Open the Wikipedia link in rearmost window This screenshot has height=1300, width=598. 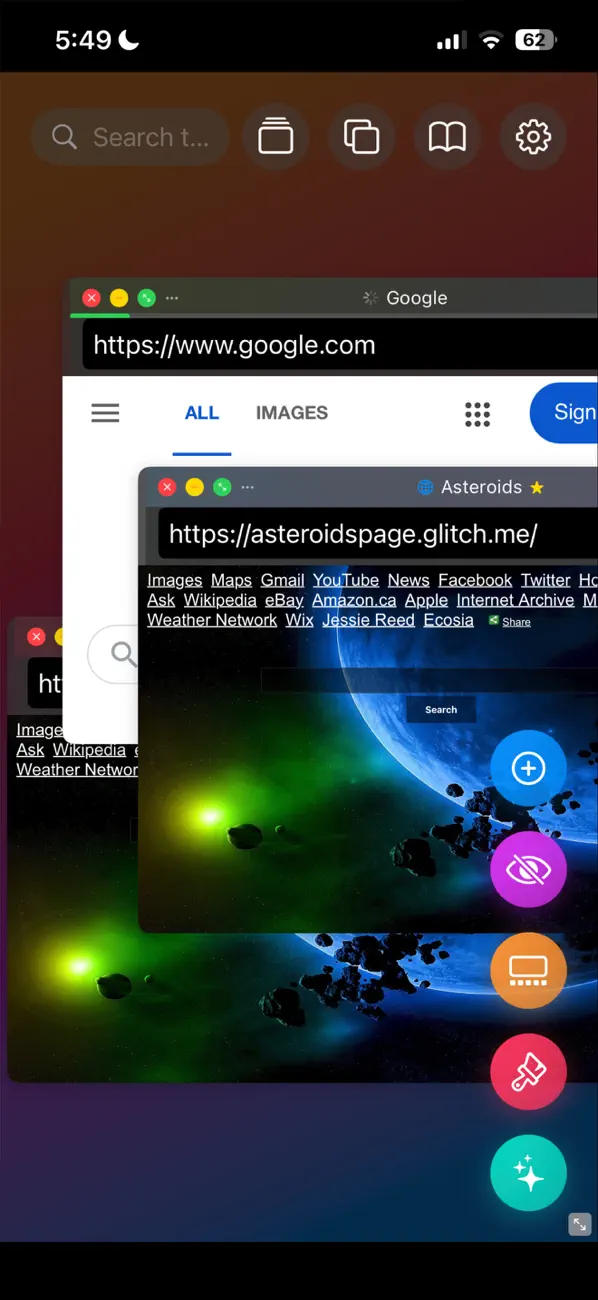pos(89,750)
